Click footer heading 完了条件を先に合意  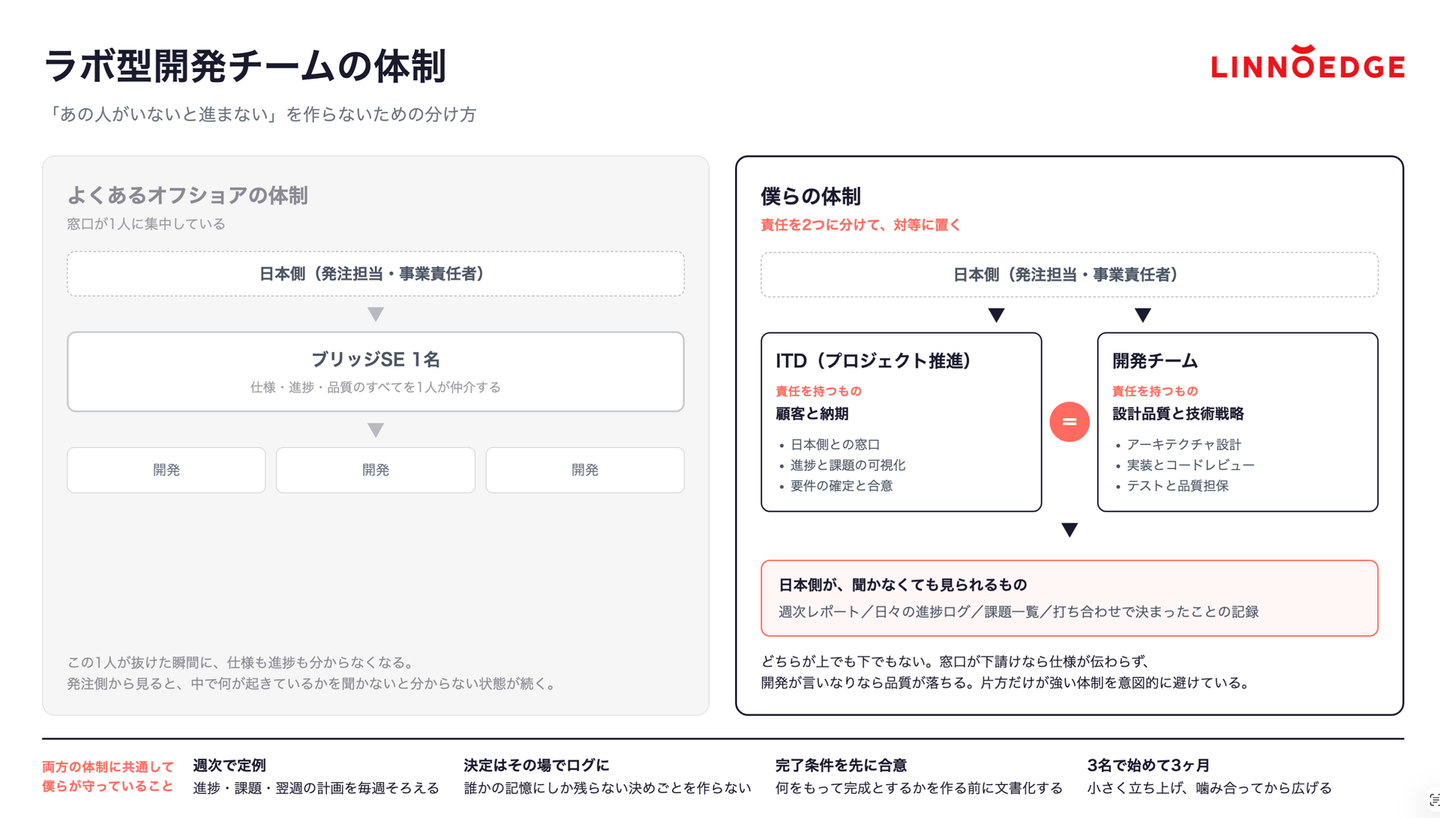click(x=841, y=765)
